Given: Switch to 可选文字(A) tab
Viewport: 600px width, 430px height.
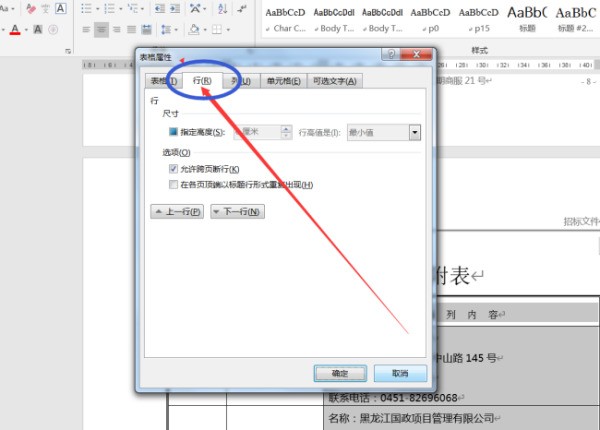Looking at the screenshot, I should click(335, 81).
